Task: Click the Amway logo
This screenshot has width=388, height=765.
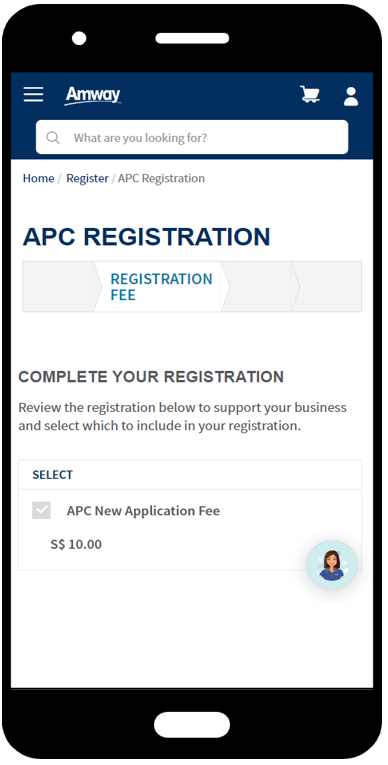Action: 93,96
